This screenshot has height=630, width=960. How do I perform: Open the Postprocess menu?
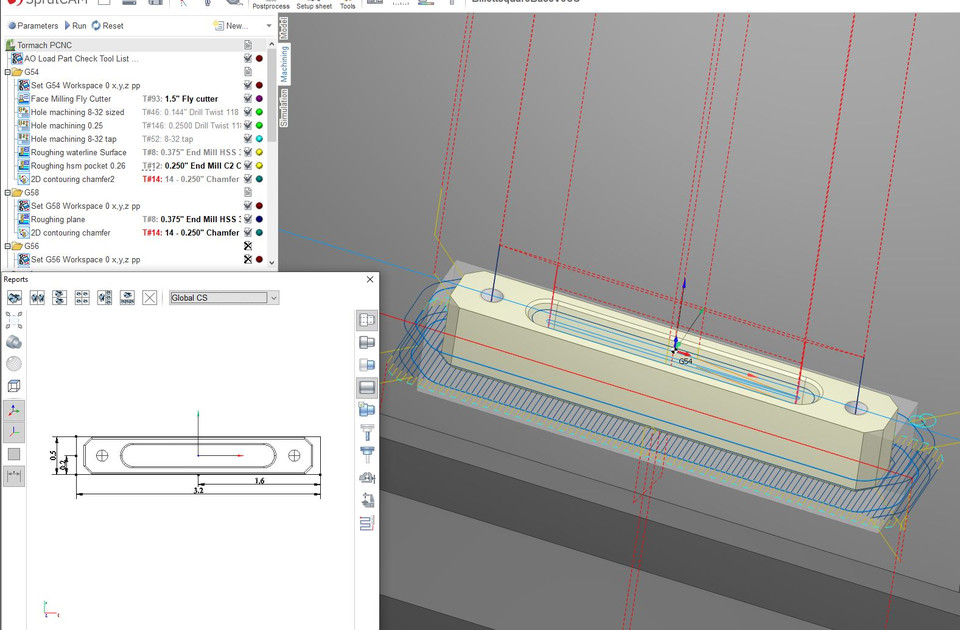270,6
